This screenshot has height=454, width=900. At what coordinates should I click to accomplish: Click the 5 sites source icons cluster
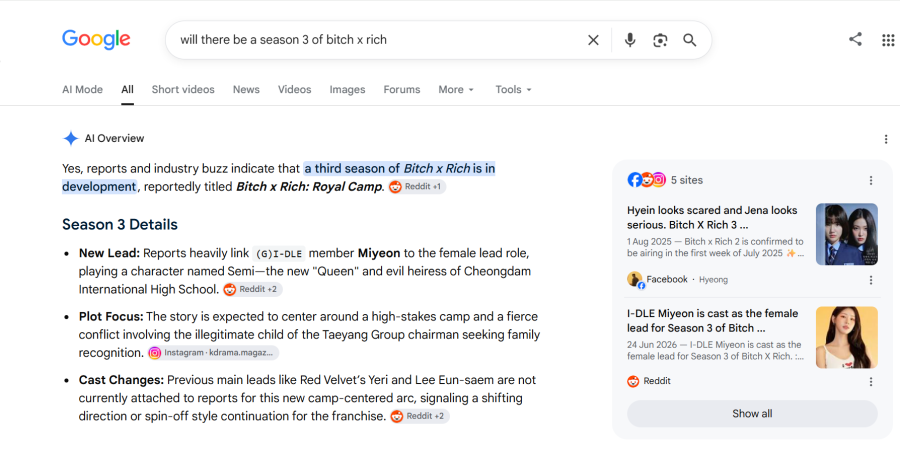(x=646, y=180)
